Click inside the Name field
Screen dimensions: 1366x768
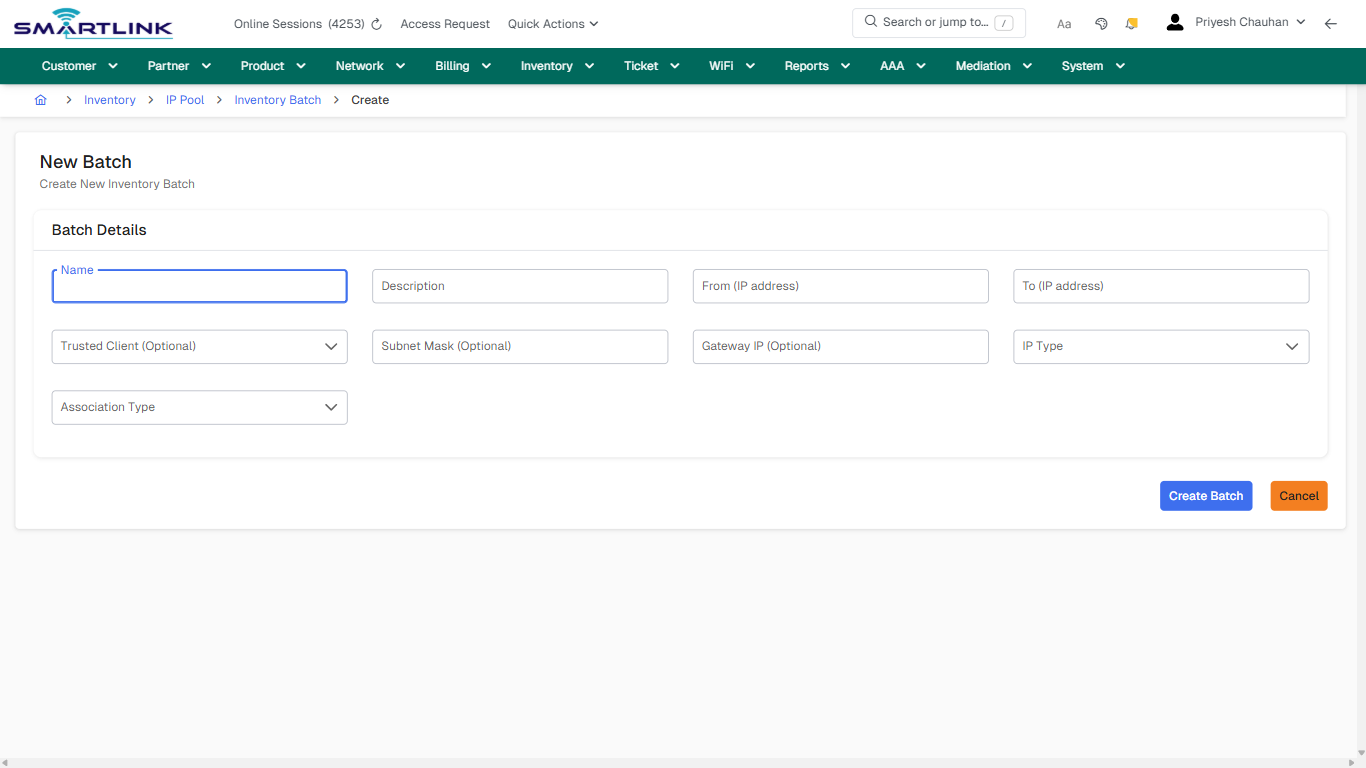point(199,286)
